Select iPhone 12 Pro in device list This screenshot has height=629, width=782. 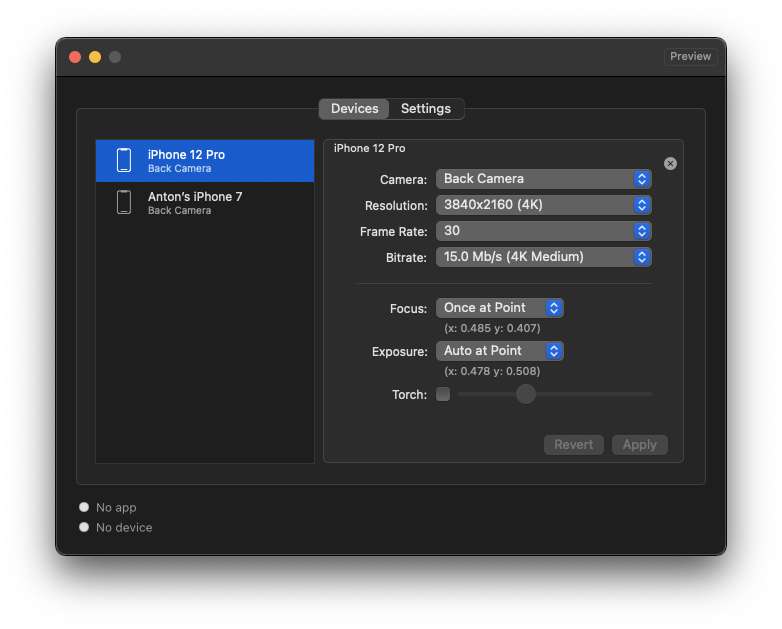point(205,161)
